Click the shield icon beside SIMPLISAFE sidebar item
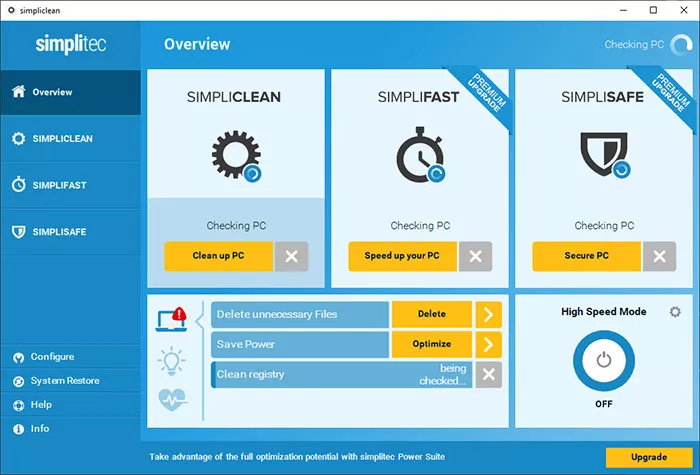Screen dimensions: 700x475 pos(19,232)
